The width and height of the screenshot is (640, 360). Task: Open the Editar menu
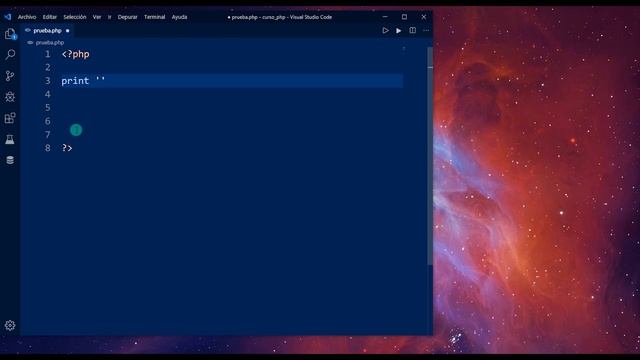tap(50, 17)
